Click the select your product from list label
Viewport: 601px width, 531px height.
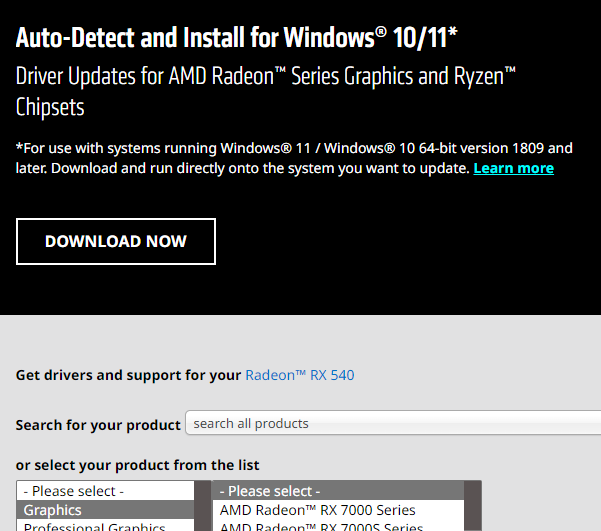[137, 465]
